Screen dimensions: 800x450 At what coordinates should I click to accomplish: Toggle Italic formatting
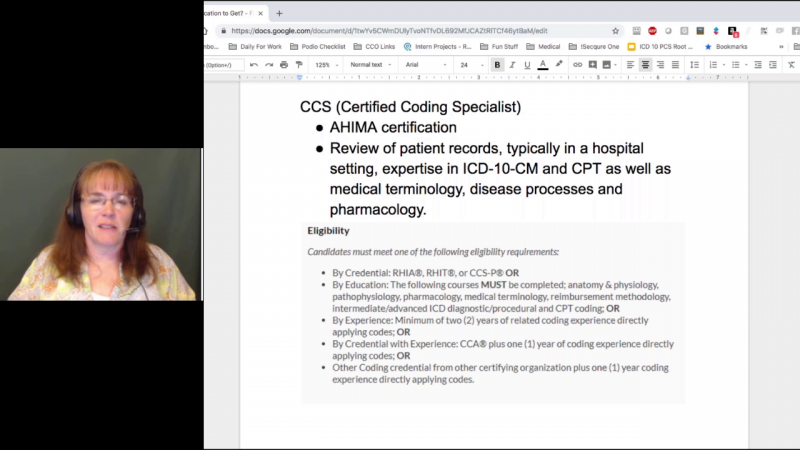coord(512,65)
